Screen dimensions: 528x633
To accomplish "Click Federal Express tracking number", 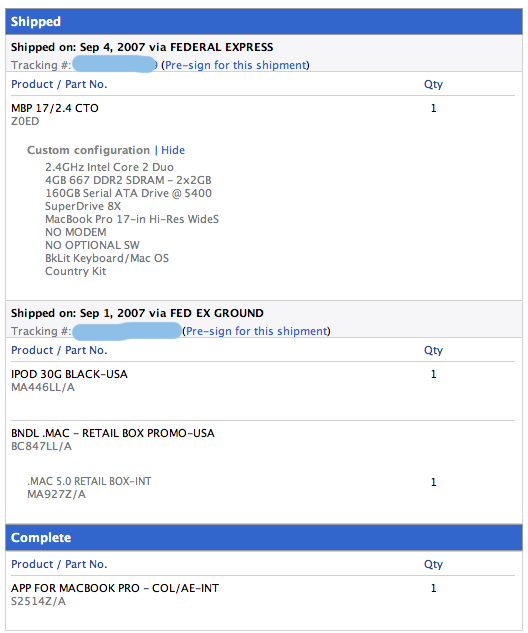I will [115, 65].
